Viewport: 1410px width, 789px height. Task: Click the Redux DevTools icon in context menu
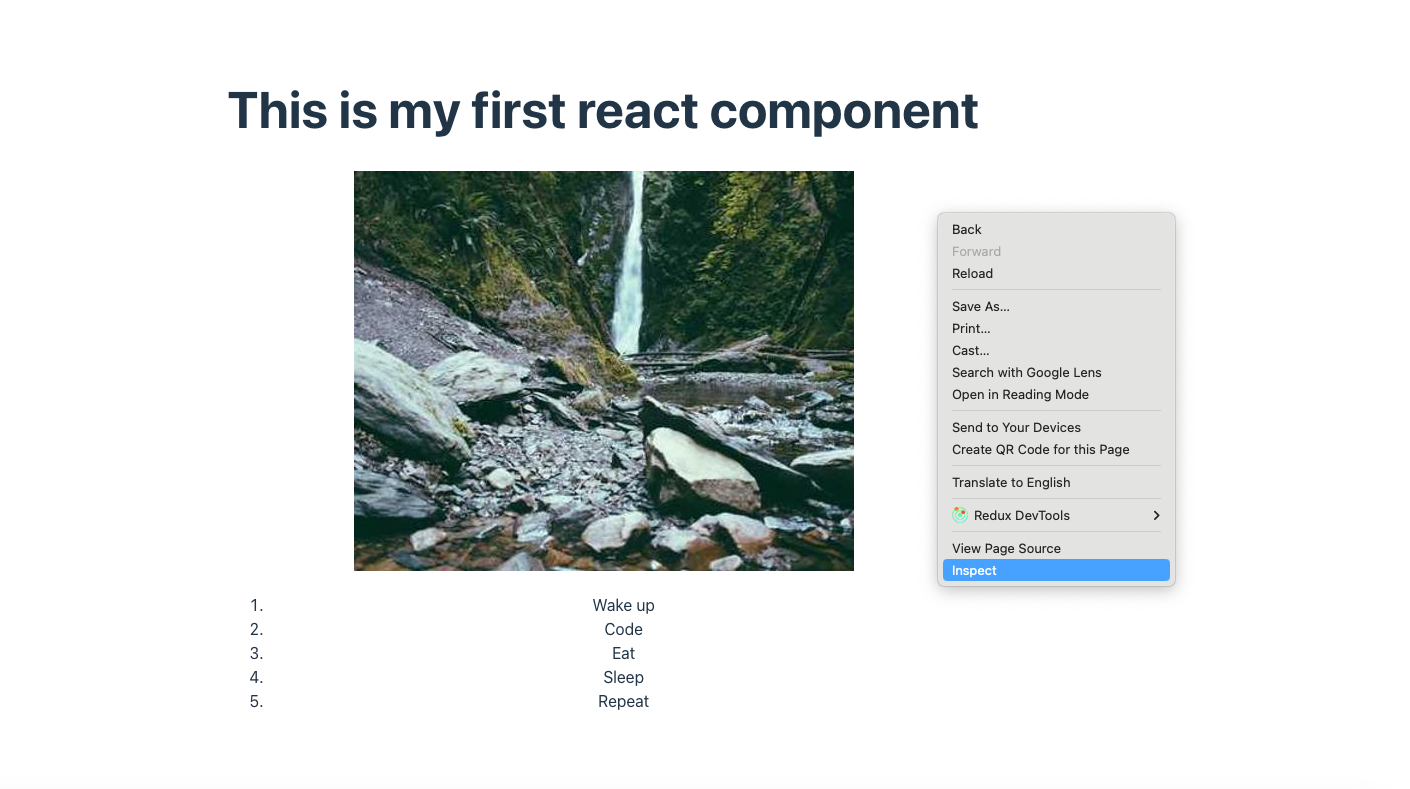coord(959,515)
